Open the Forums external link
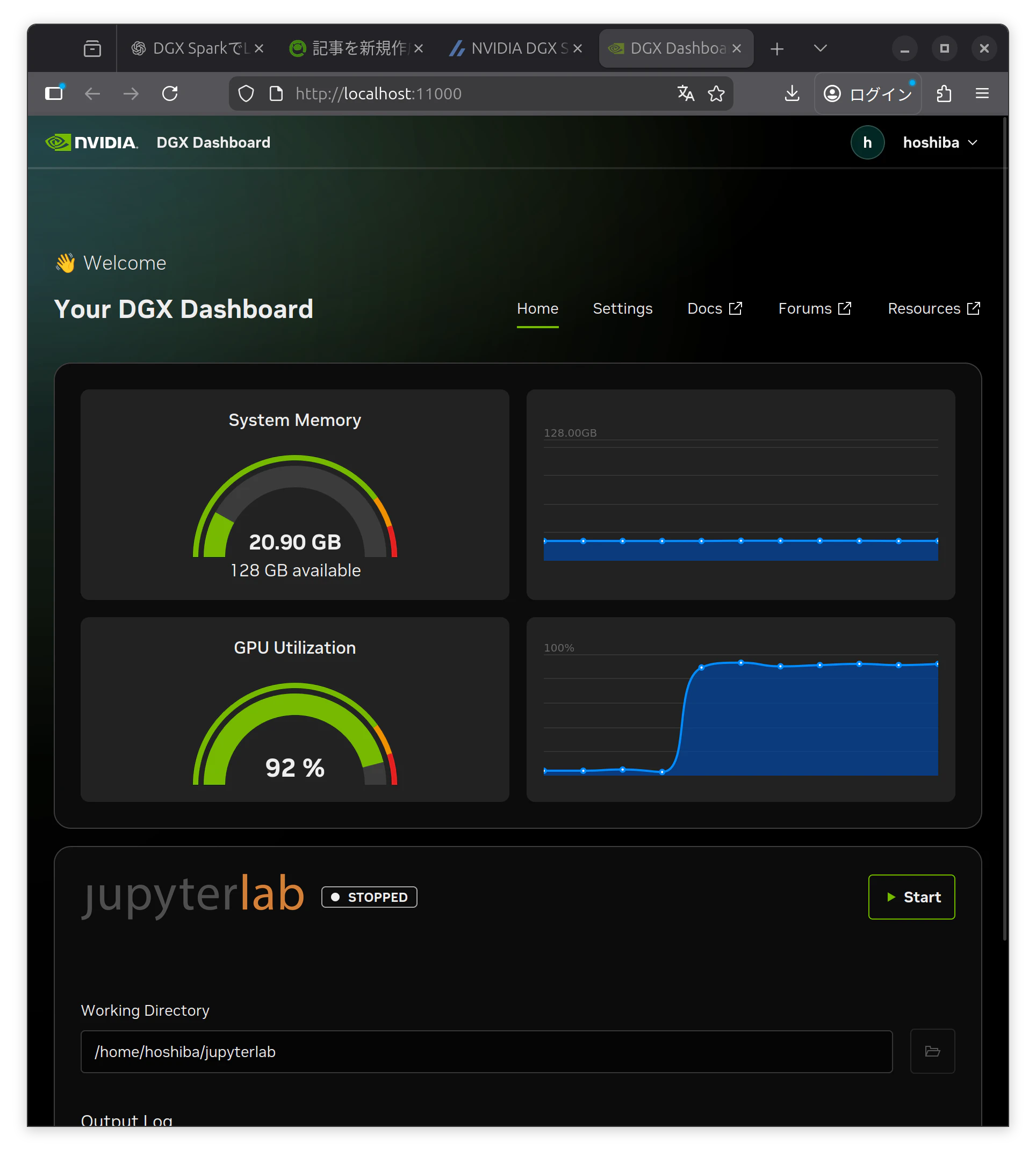1036x1157 pixels. (x=815, y=308)
